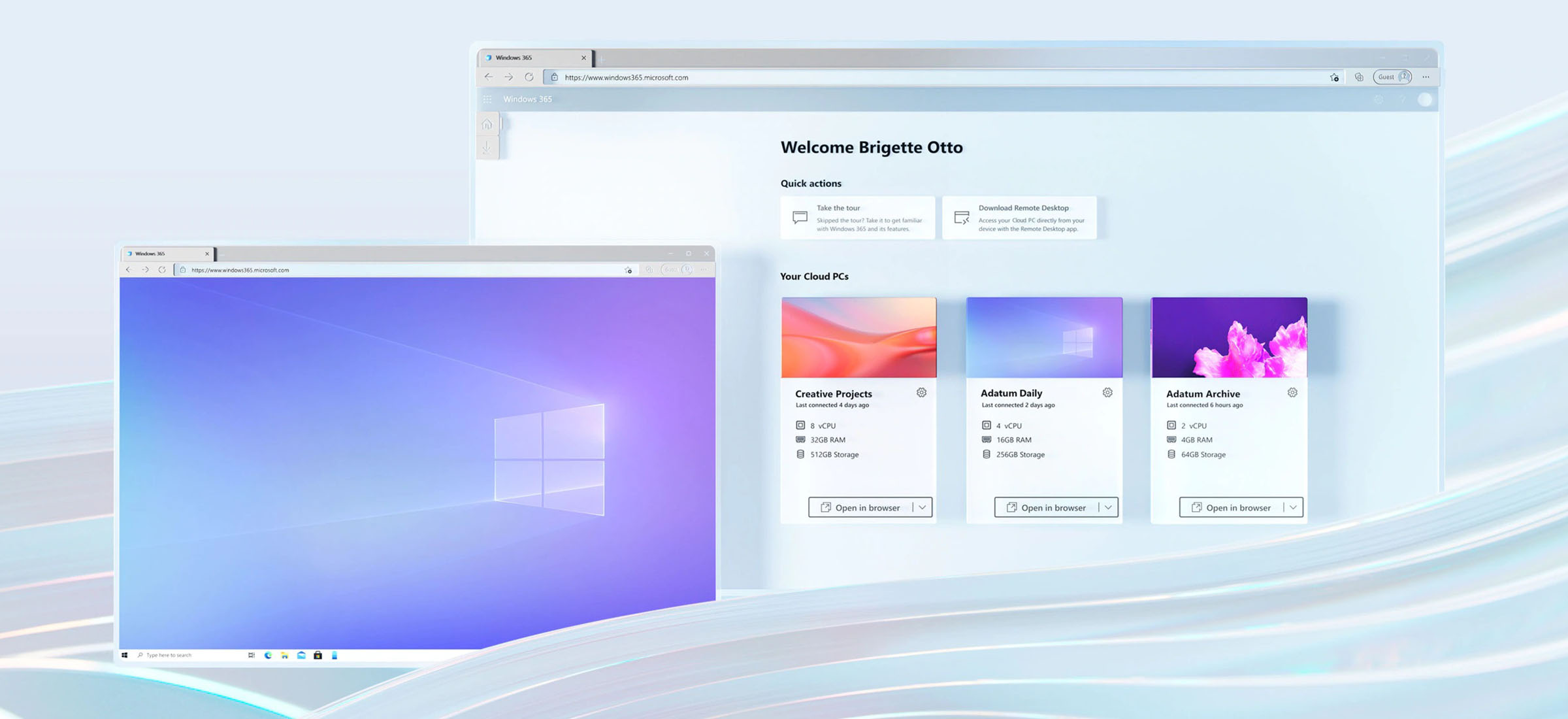Open the blue phone app icon on taskbar

pyautogui.click(x=335, y=655)
